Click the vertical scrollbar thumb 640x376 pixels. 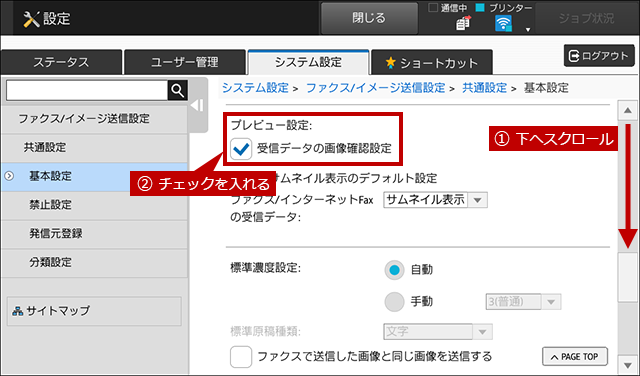pyautogui.click(x=628, y=277)
